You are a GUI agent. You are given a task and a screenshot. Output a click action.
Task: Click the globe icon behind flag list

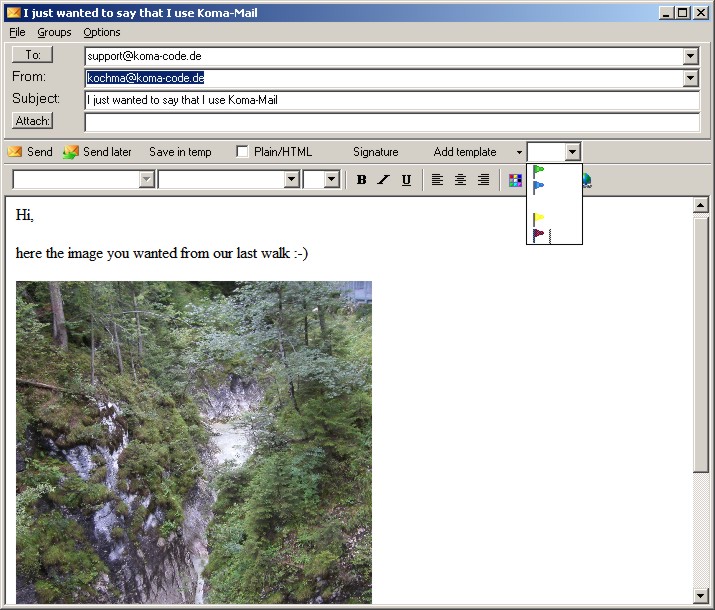(587, 181)
